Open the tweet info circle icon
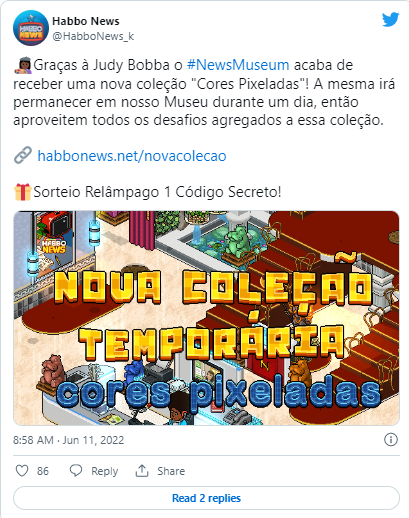This screenshot has width=409, height=518. (x=391, y=440)
